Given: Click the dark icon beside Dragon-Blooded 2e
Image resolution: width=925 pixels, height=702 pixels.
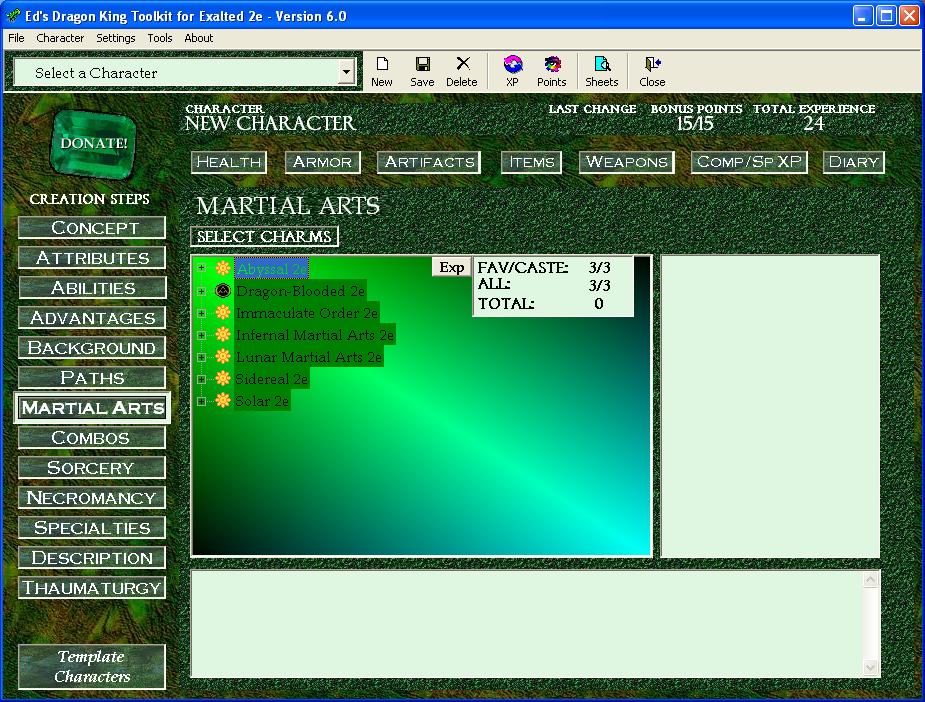Looking at the screenshot, I should point(223,290).
